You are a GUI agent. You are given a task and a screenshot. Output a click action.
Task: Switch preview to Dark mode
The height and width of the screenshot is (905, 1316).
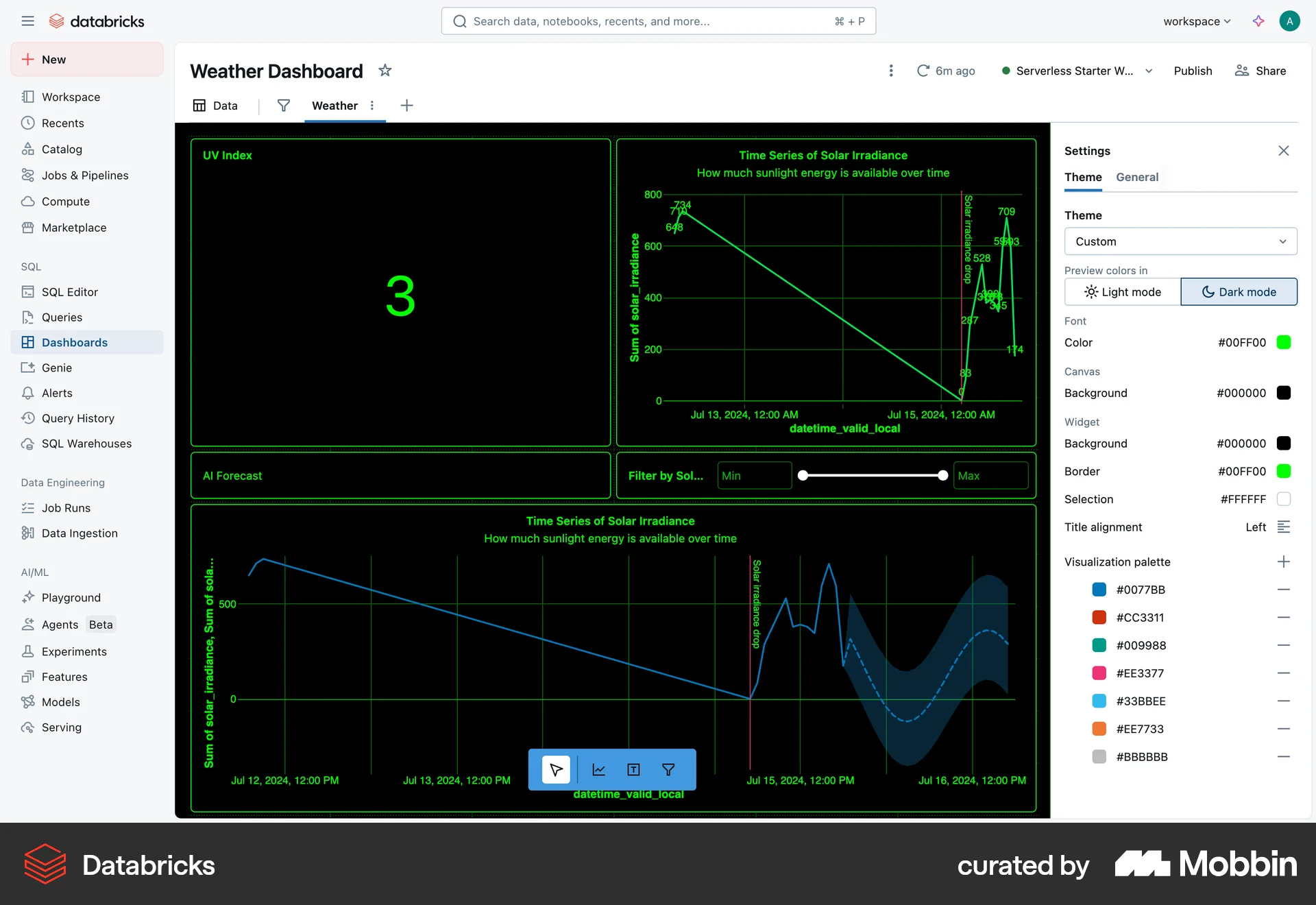[x=1239, y=292]
